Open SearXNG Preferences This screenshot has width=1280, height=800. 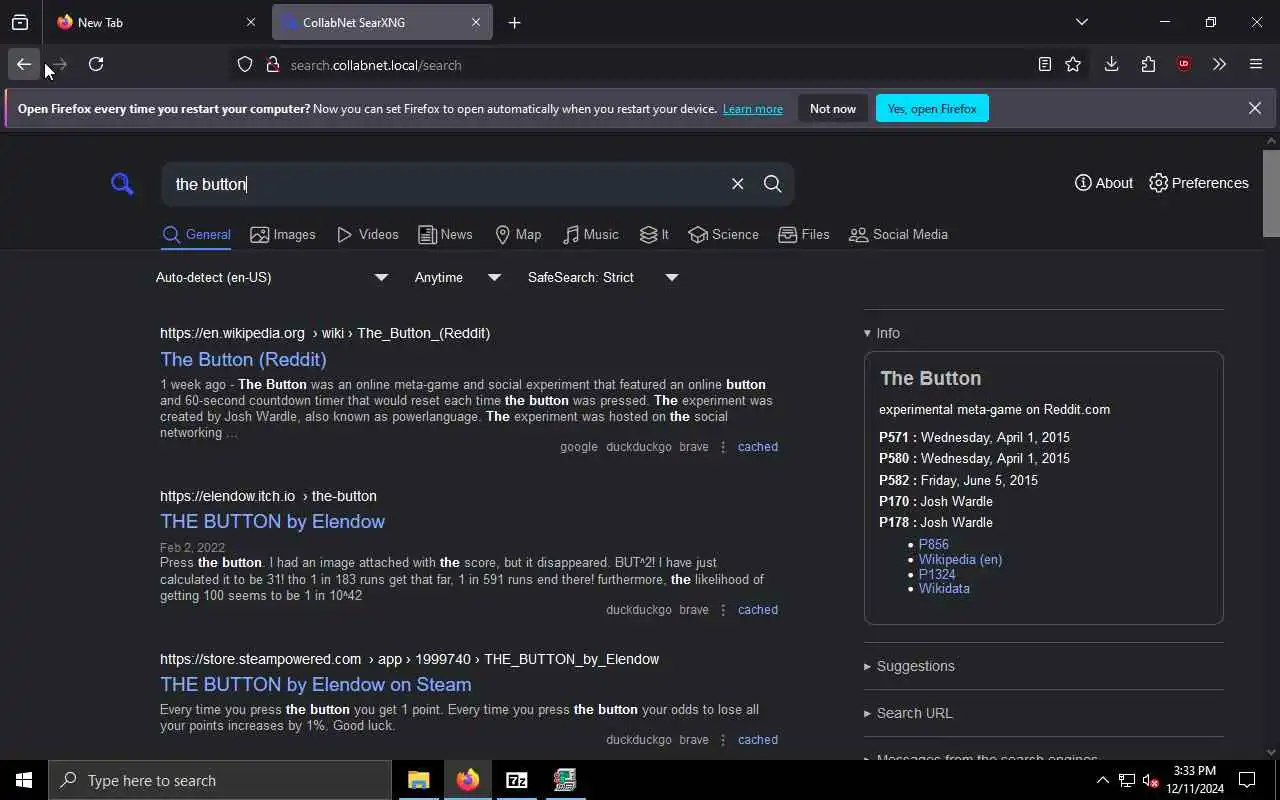tap(1199, 183)
